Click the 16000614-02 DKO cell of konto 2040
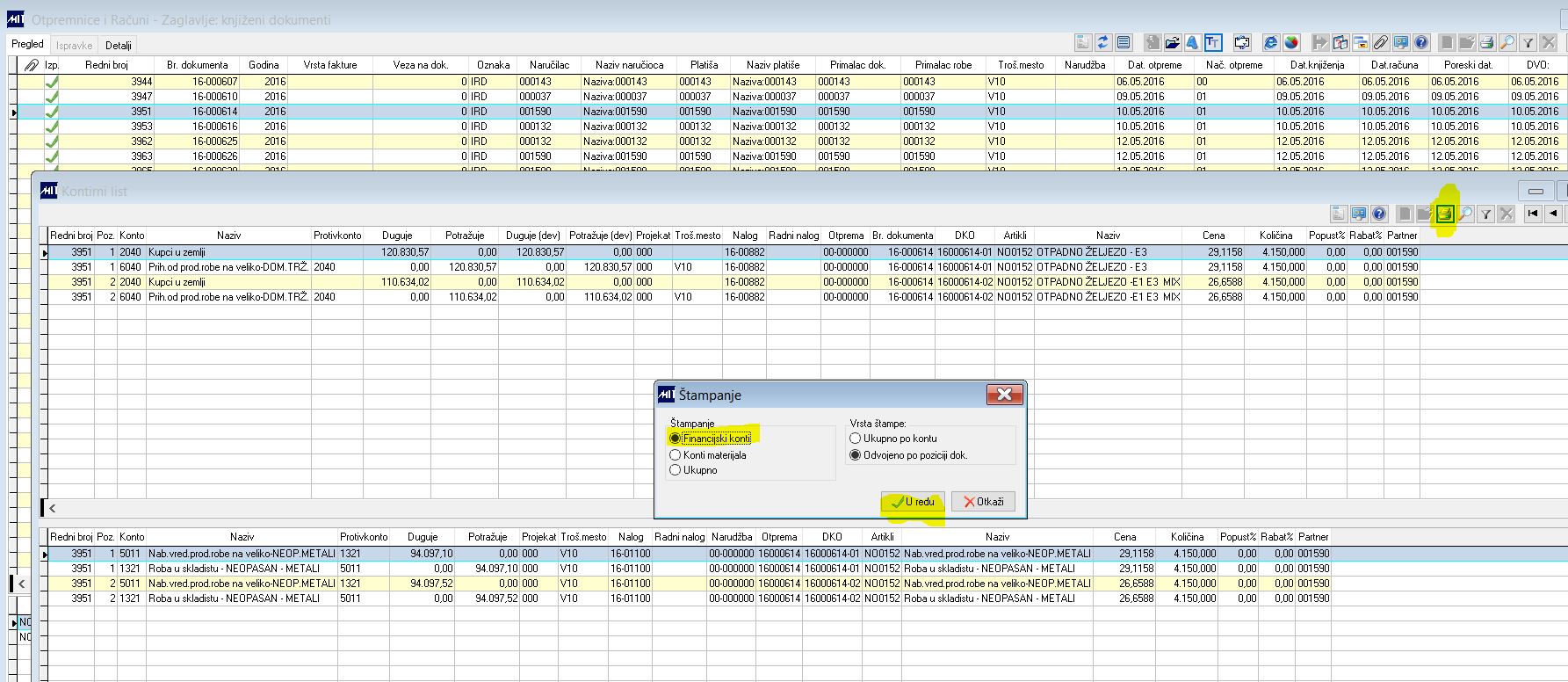The width and height of the screenshot is (1568, 682). (x=965, y=282)
